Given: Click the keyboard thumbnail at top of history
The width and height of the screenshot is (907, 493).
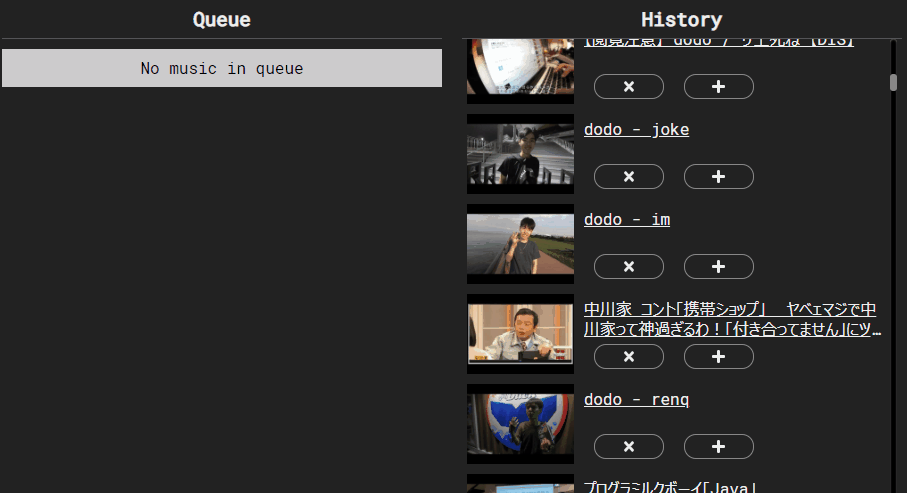Looking at the screenshot, I should tap(521, 71).
